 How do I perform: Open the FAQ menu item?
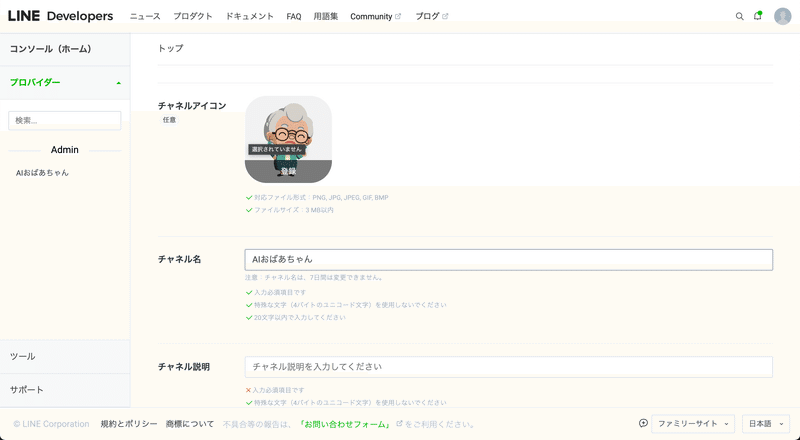coord(294,16)
